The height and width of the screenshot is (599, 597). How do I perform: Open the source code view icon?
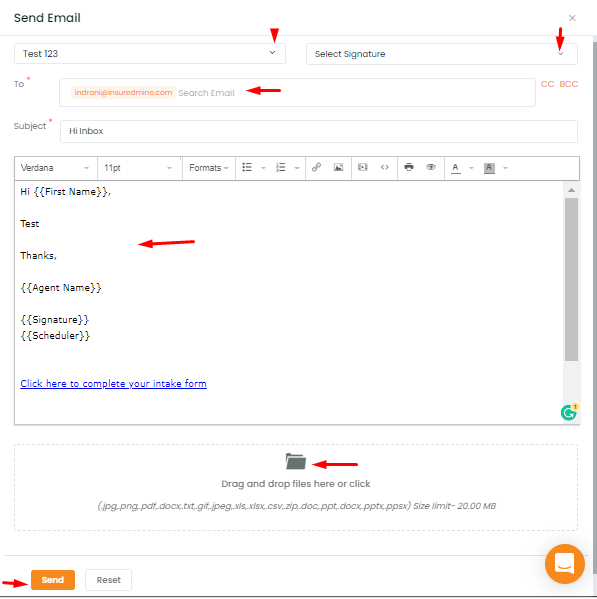pyautogui.click(x=385, y=167)
